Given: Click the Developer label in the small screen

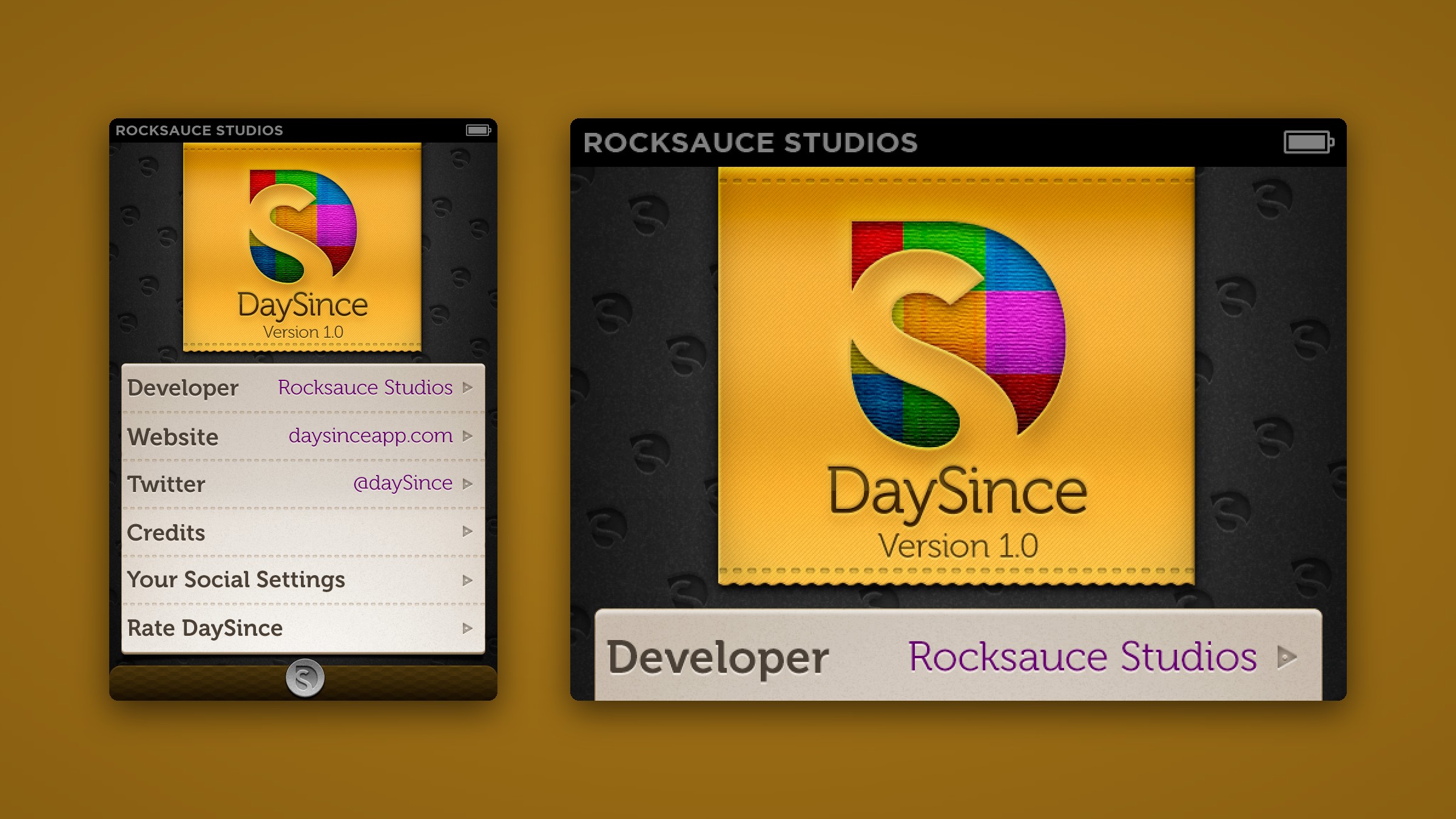Looking at the screenshot, I should tap(183, 388).
